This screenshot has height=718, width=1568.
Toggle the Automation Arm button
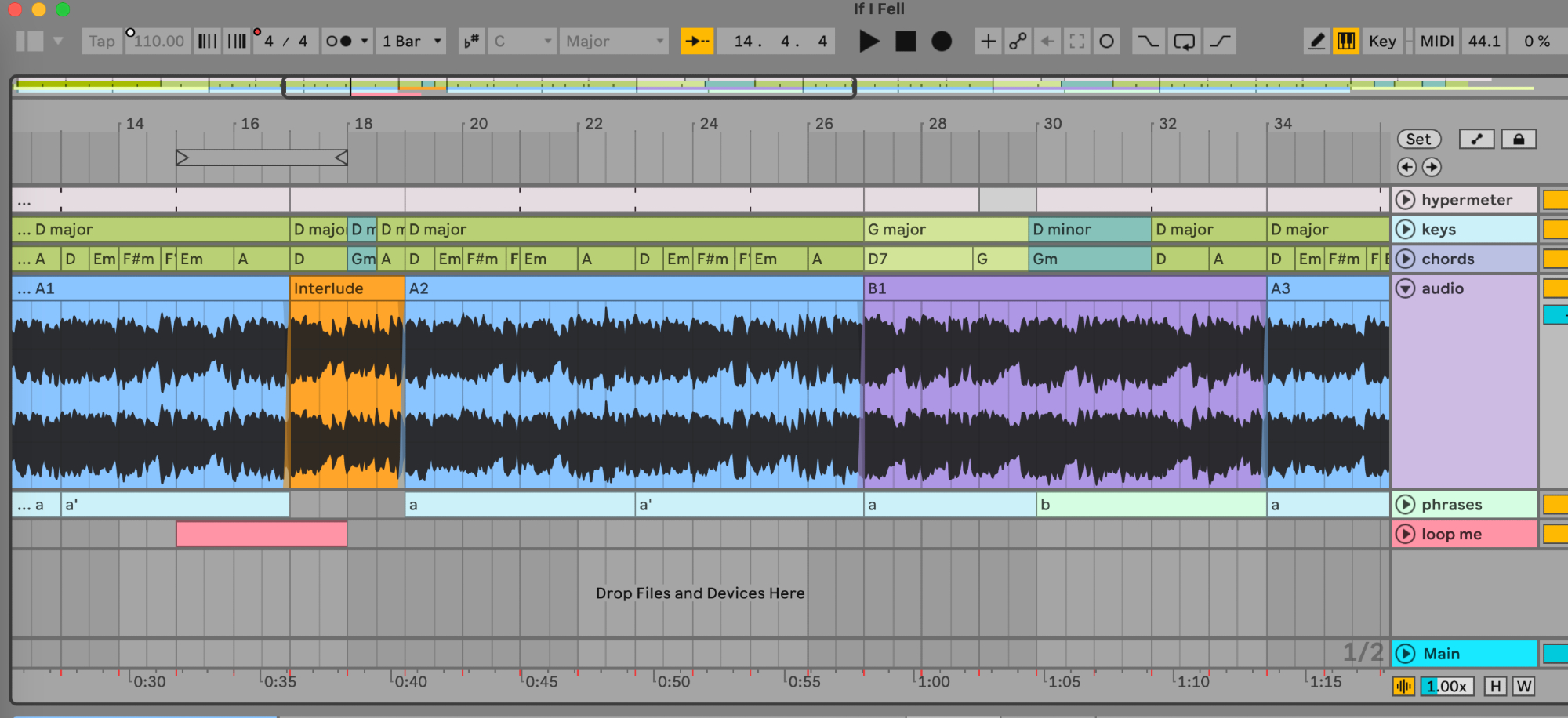(x=1018, y=42)
